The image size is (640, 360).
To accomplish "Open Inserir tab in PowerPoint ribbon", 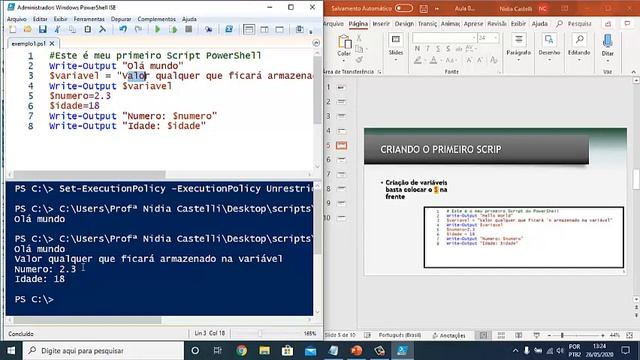I will click(381, 24).
